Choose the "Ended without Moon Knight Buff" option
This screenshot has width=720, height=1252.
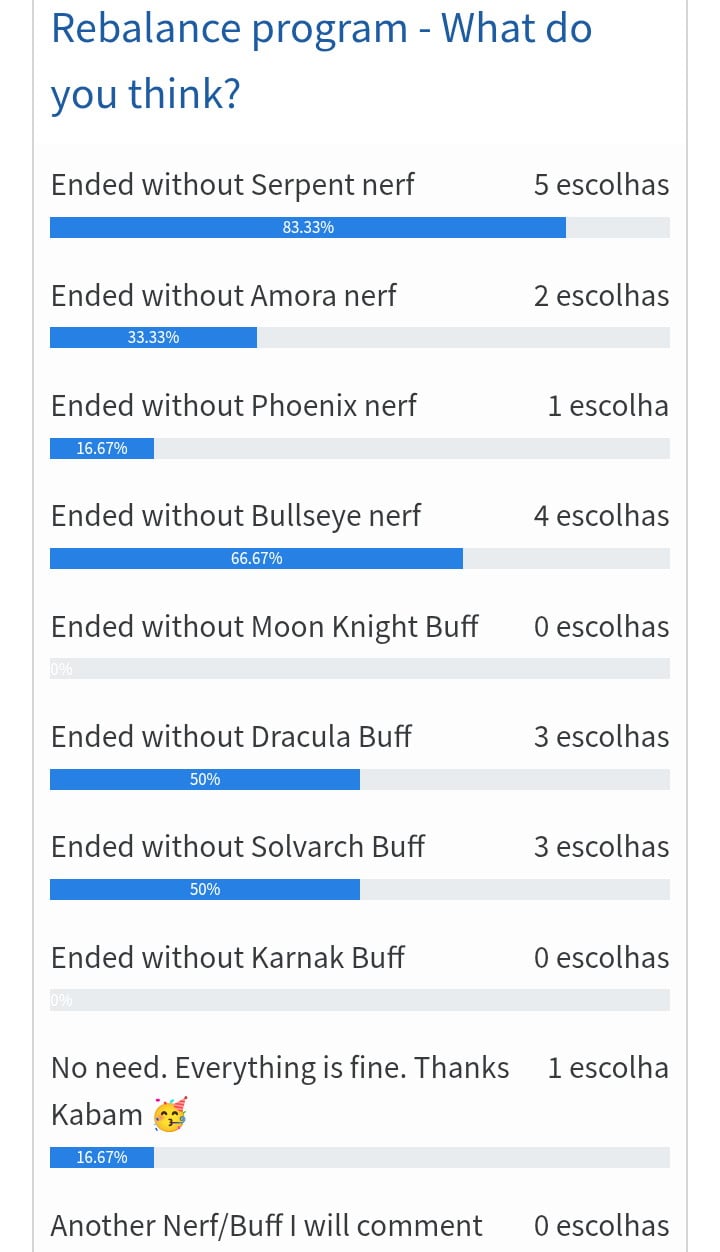(x=264, y=627)
